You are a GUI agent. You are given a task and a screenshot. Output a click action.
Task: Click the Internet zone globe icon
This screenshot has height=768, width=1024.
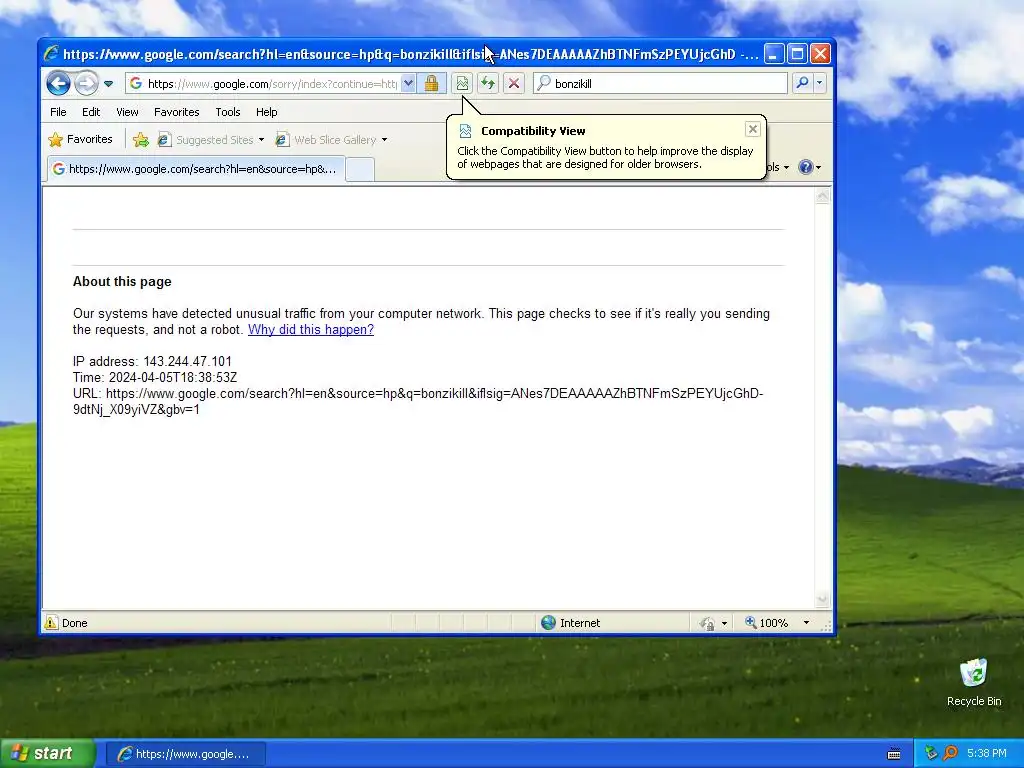click(x=549, y=623)
